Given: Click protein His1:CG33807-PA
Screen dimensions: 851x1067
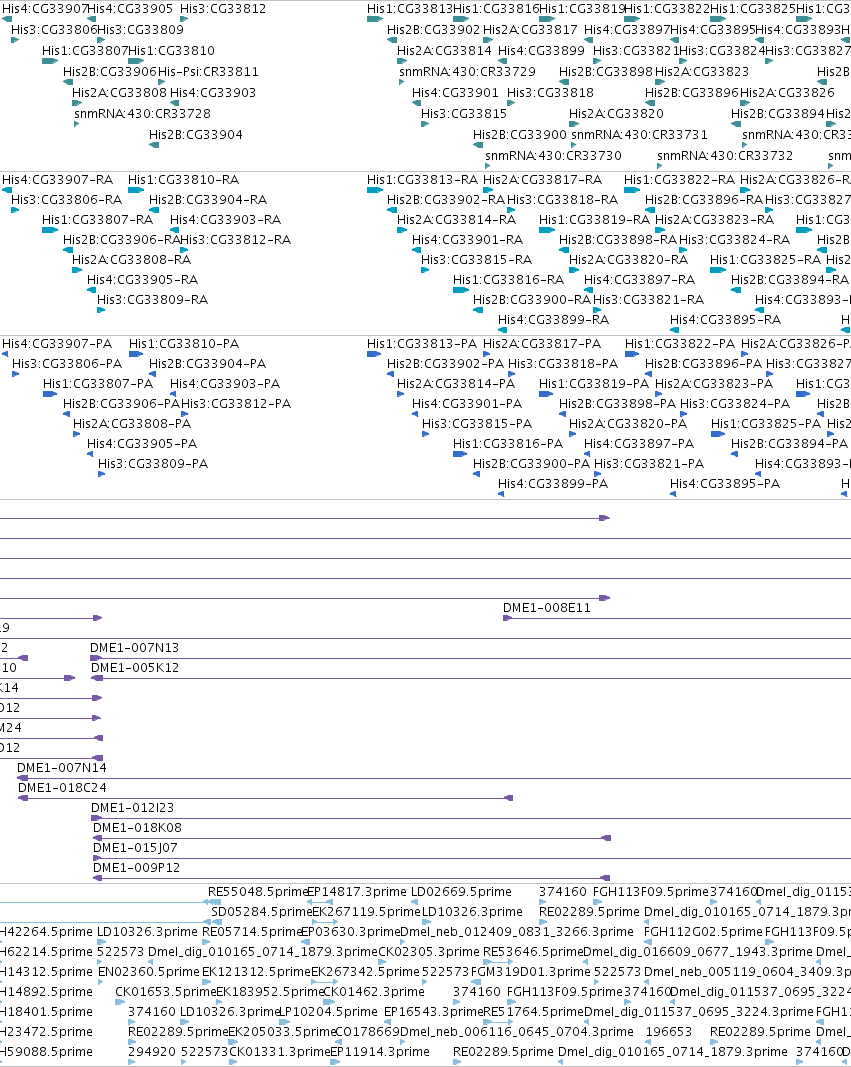Looking at the screenshot, I should [98, 384].
